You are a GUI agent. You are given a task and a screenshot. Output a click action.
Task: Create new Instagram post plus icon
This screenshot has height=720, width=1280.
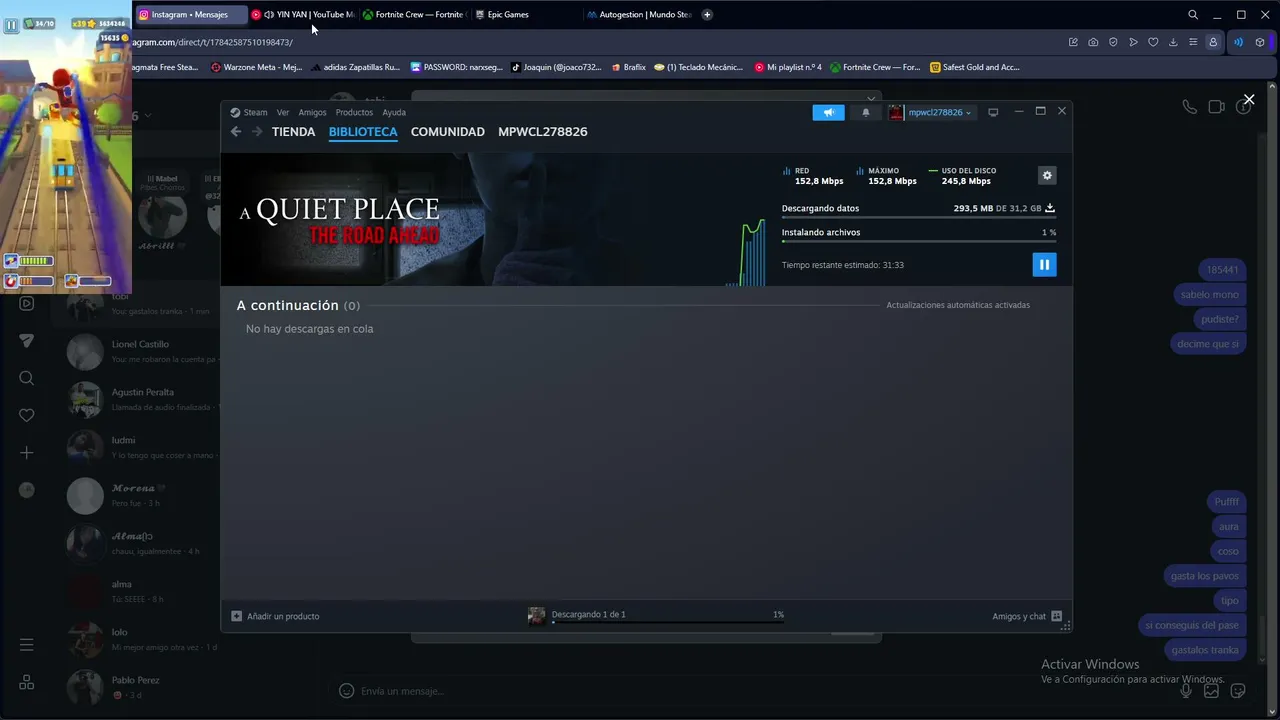click(27, 453)
